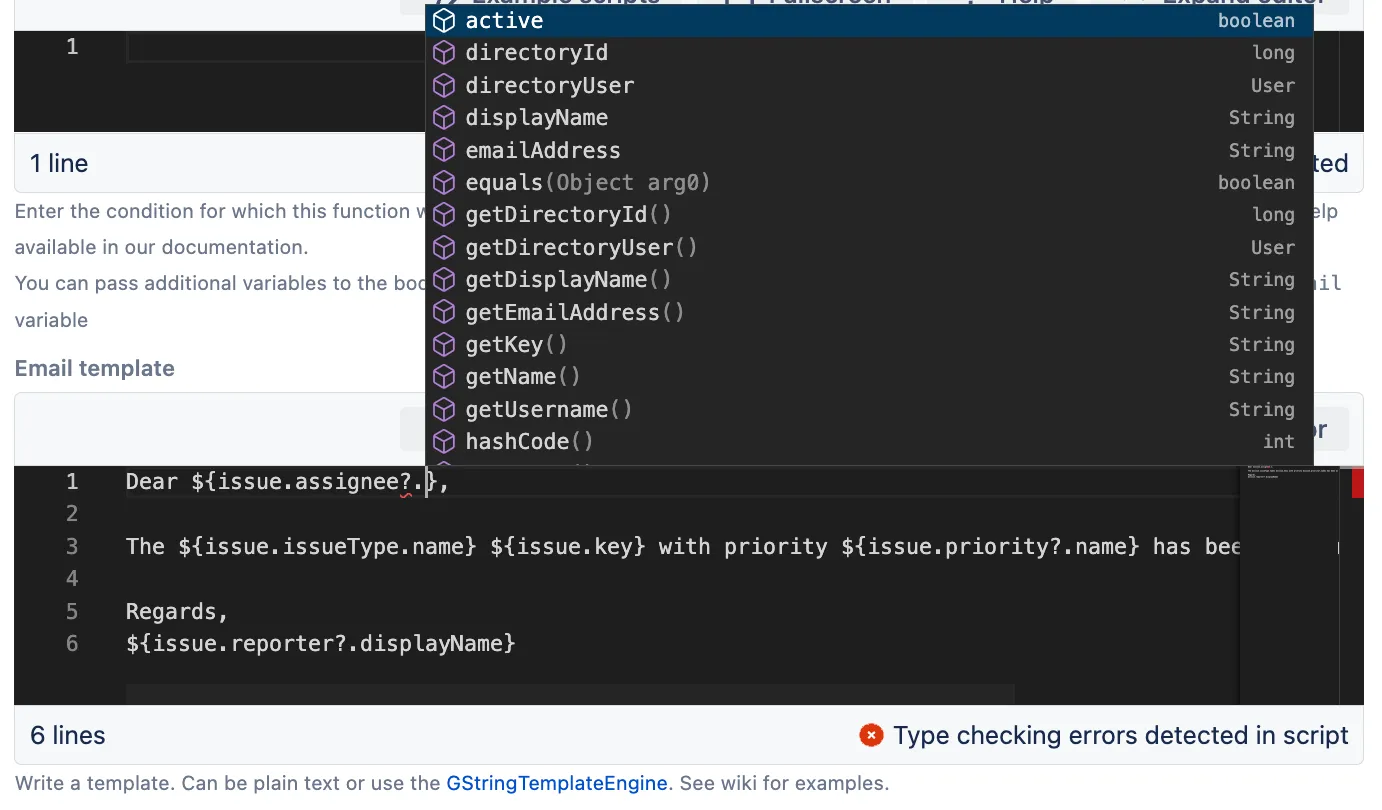
Task: Click 'Type checking errors detected in script' status
Action: tap(1121, 736)
